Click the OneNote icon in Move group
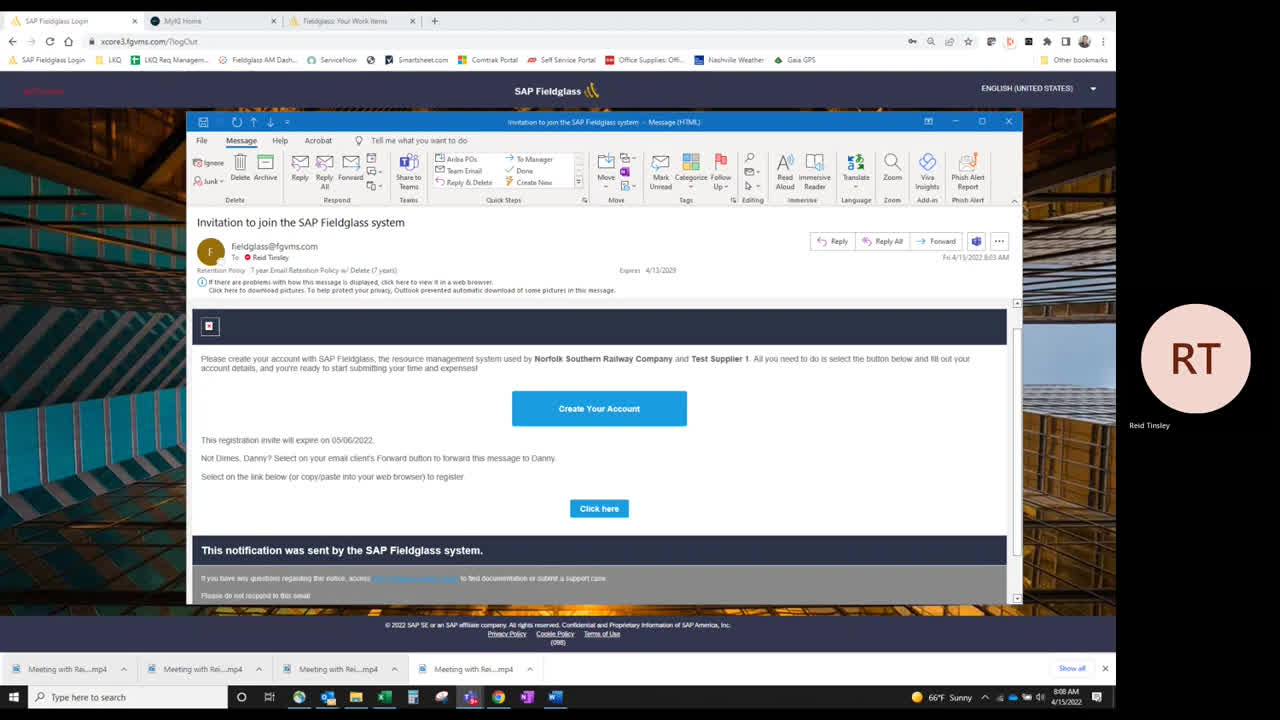Viewport: 1280px width, 720px height. click(625, 172)
